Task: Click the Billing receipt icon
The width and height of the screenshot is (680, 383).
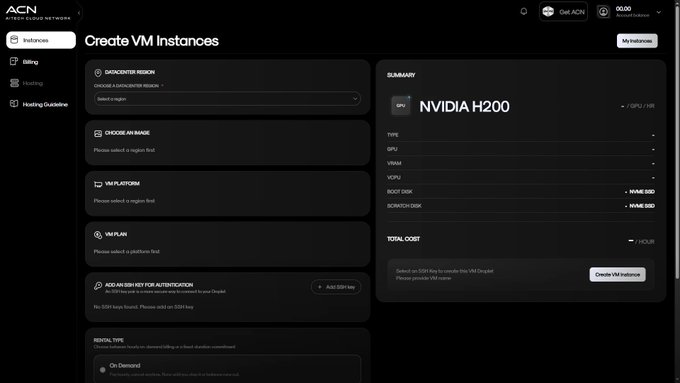Action: tap(14, 61)
